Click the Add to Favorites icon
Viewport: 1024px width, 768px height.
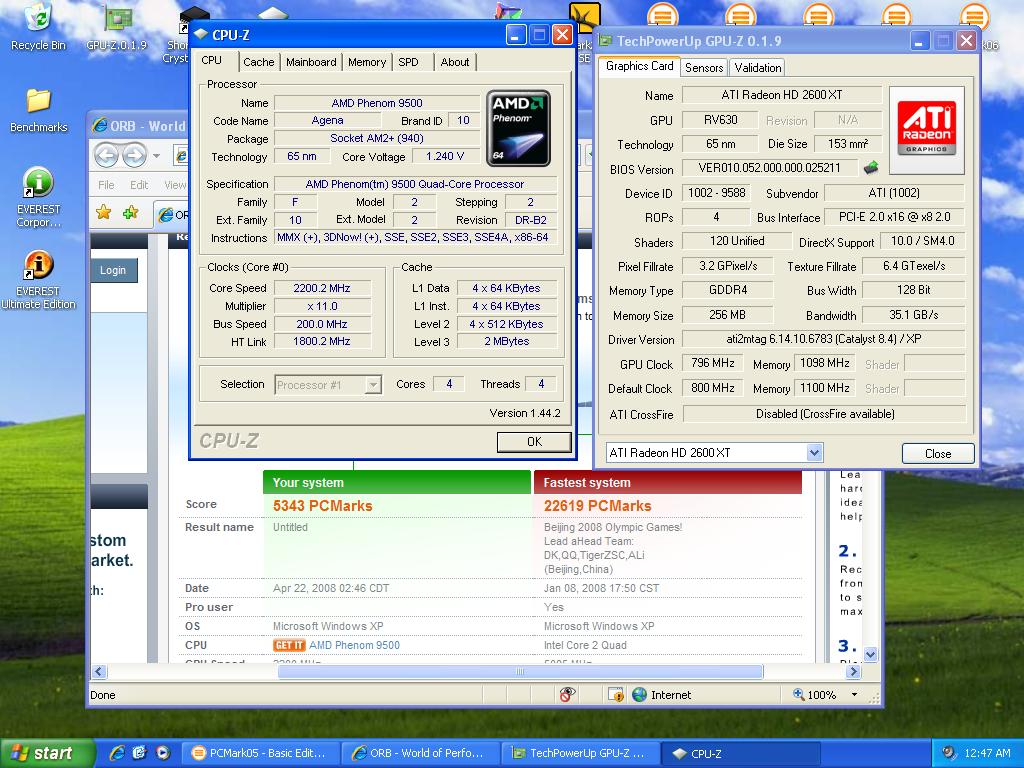point(131,212)
